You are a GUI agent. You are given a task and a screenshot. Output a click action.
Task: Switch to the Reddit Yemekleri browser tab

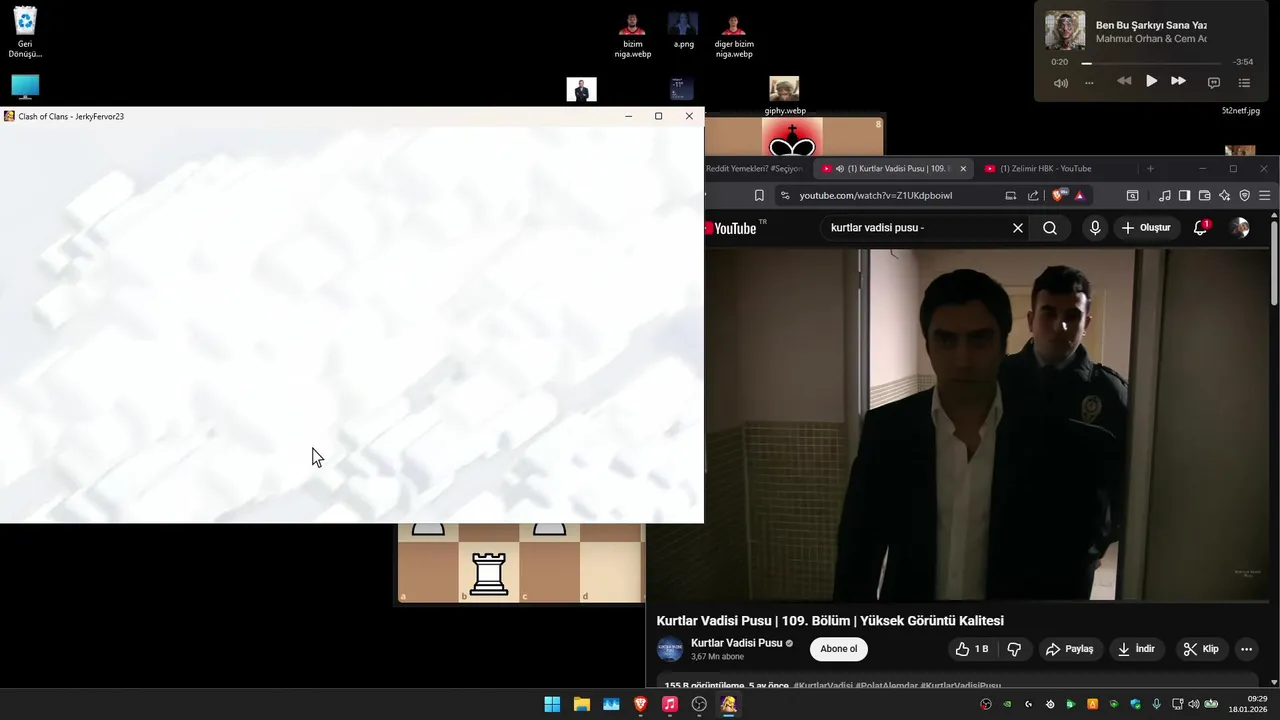tap(754, 169)
